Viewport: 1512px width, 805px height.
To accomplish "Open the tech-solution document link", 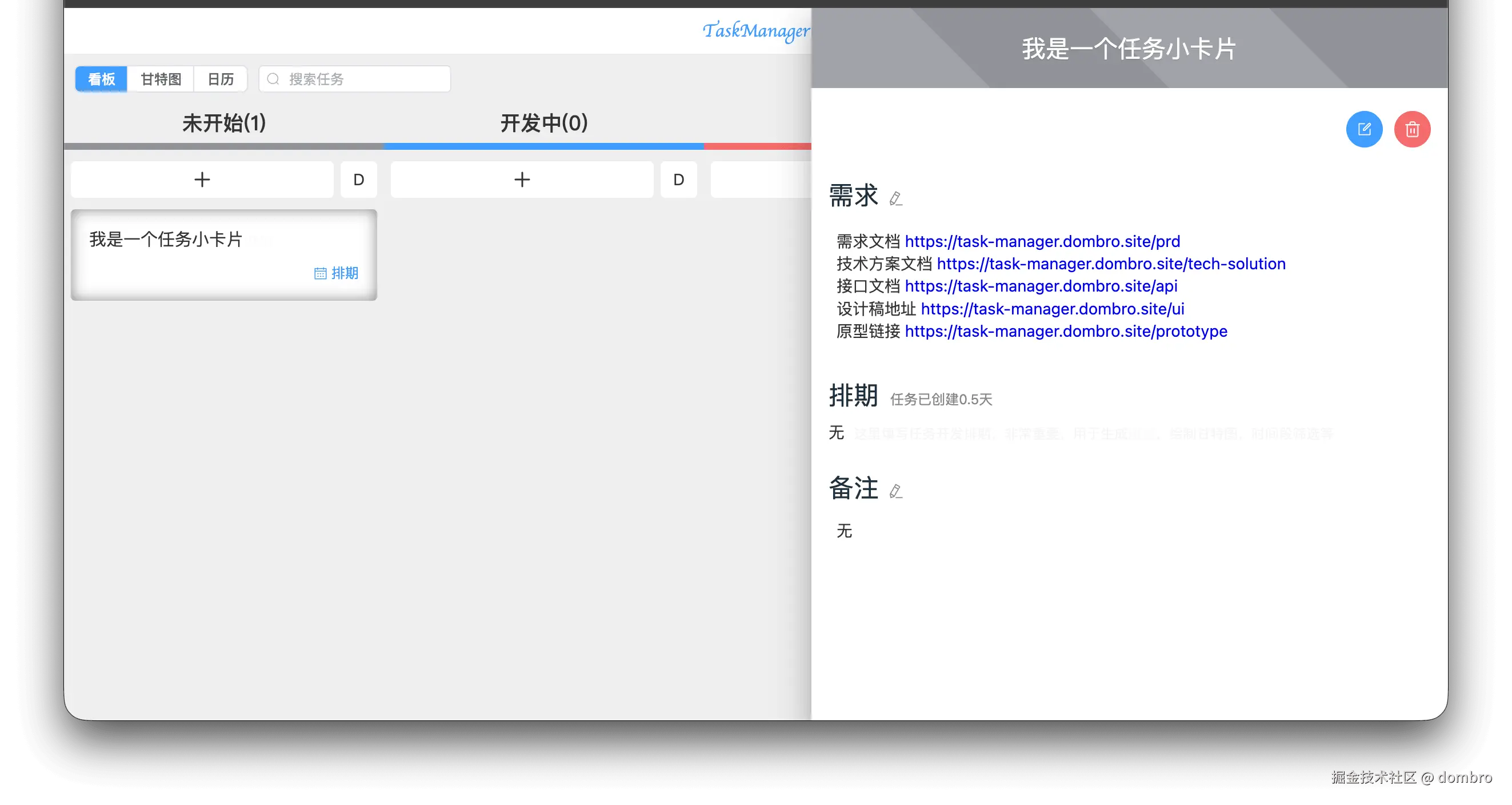I will click(x=1110, y=264).
